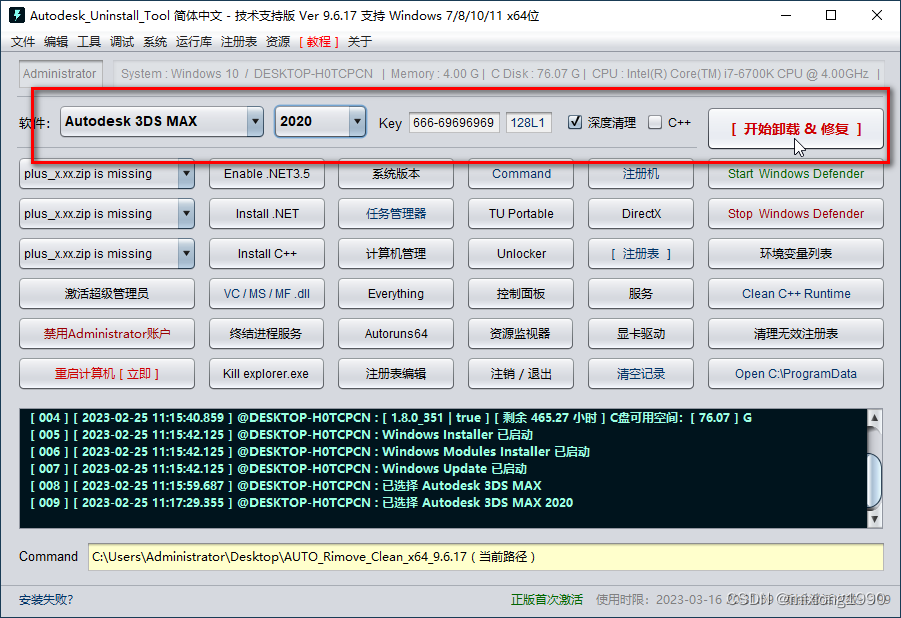Click the product key field 128L1
901x618 pixels.
[529, 122]
